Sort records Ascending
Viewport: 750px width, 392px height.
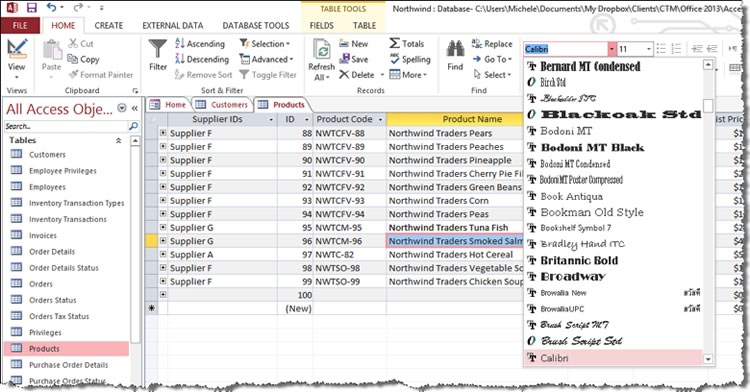click(200, 44)
